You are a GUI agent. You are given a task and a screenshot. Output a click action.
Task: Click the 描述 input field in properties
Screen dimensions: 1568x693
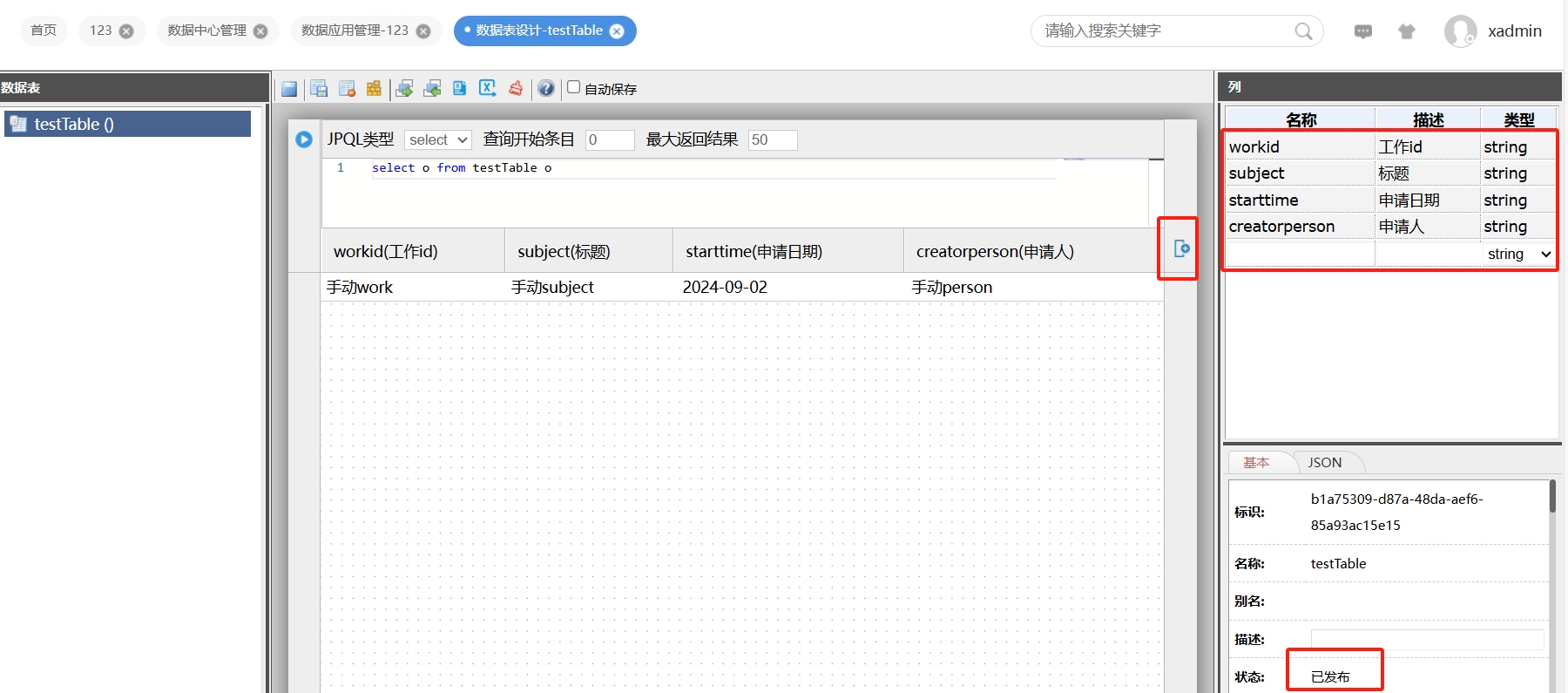[1427, 640]
